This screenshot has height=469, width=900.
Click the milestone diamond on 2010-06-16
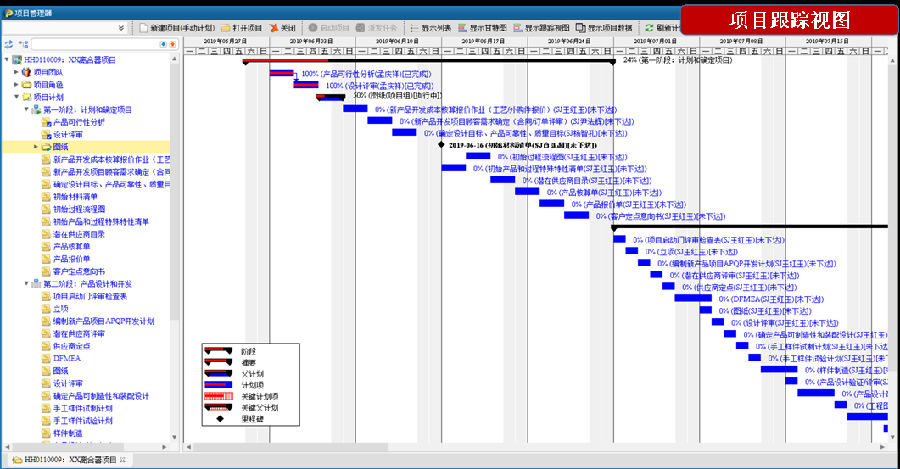click(x=441, y=145)
